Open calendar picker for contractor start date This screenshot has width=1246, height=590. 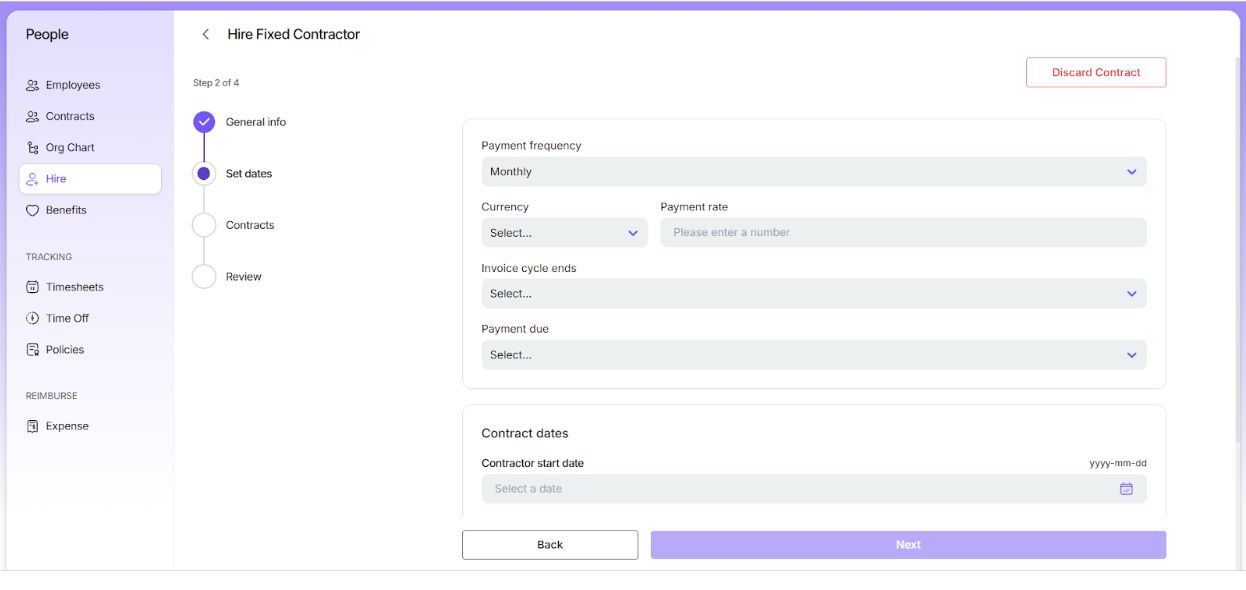coord(1126,489)
